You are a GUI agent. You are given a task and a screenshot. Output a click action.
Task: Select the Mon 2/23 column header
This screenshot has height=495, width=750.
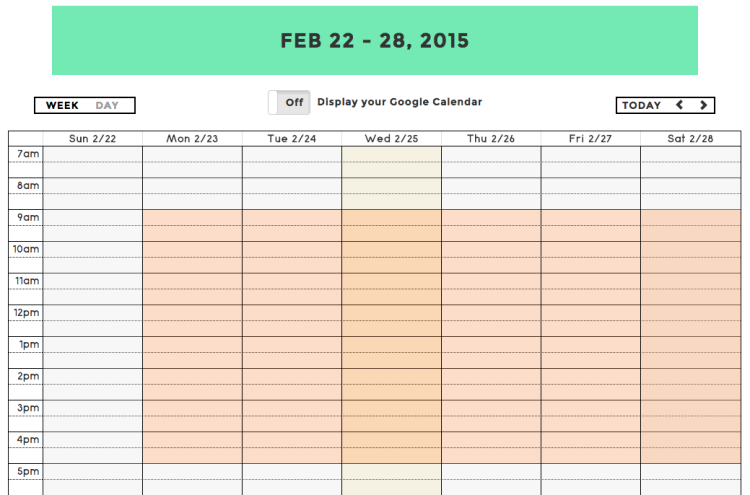(x=192, y=139)
